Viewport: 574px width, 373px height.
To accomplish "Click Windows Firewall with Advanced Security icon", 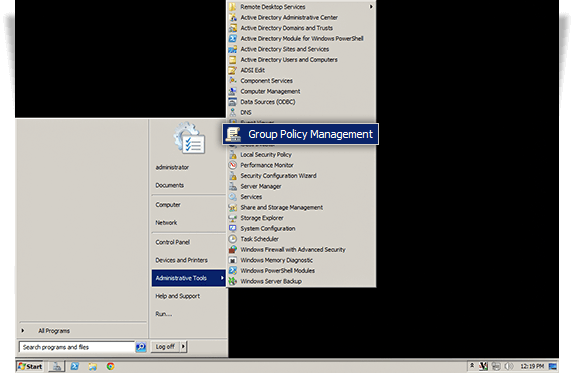I will 232,250.
